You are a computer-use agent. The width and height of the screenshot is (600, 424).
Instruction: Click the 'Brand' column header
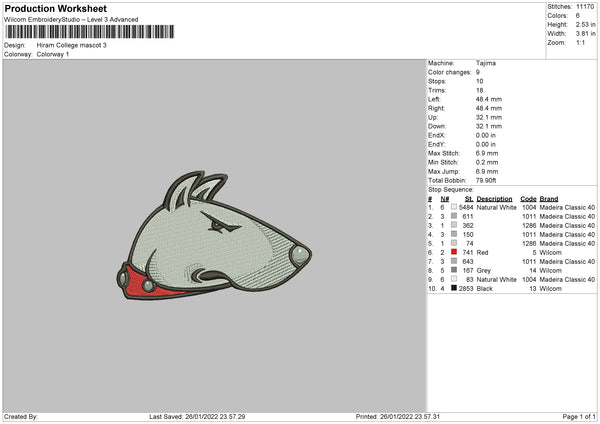[549, 199]
